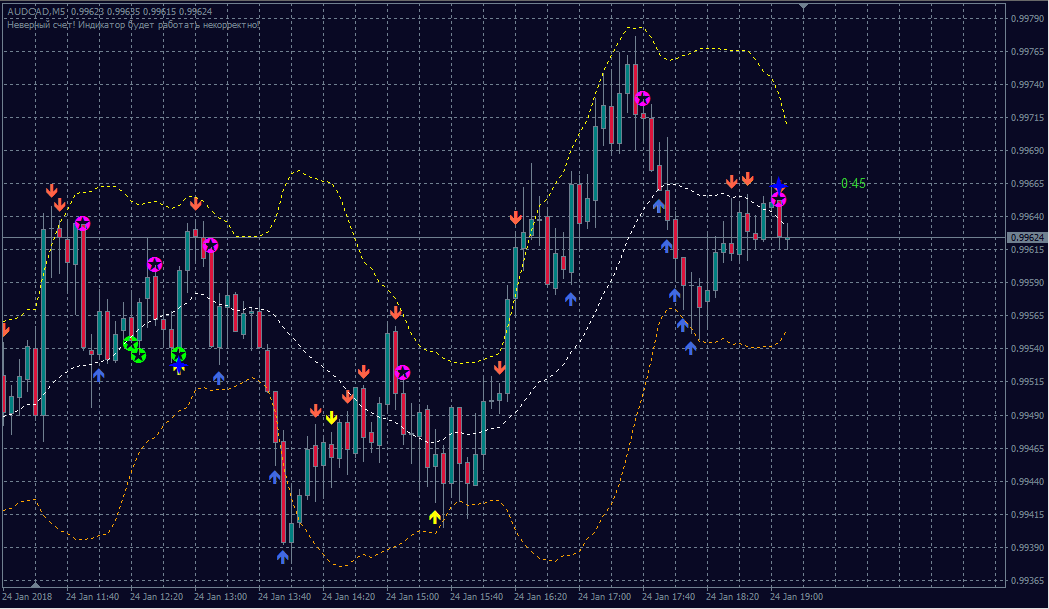Click the 0.99365 price scale label
Screen dimensions: 1049x609
point(1025,581)
